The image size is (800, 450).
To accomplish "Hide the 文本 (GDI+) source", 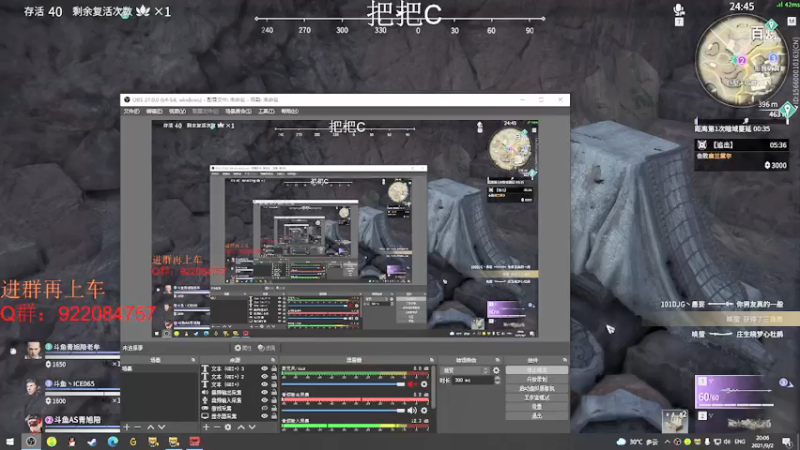I will click(x=264, y=384).
